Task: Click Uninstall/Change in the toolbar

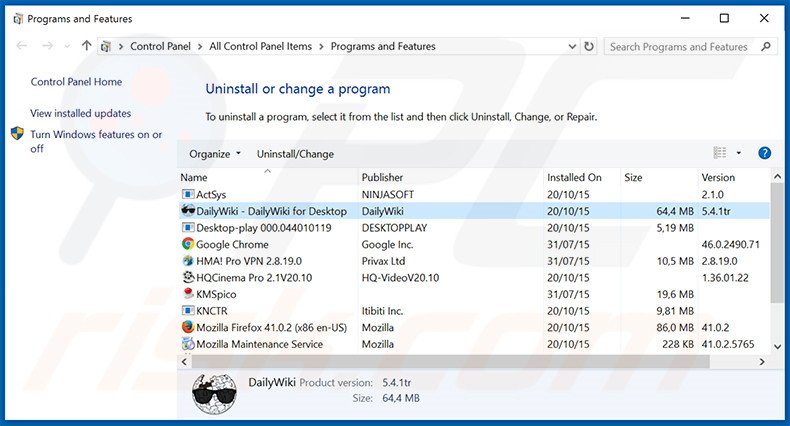Action: click(x=295, y=154)
